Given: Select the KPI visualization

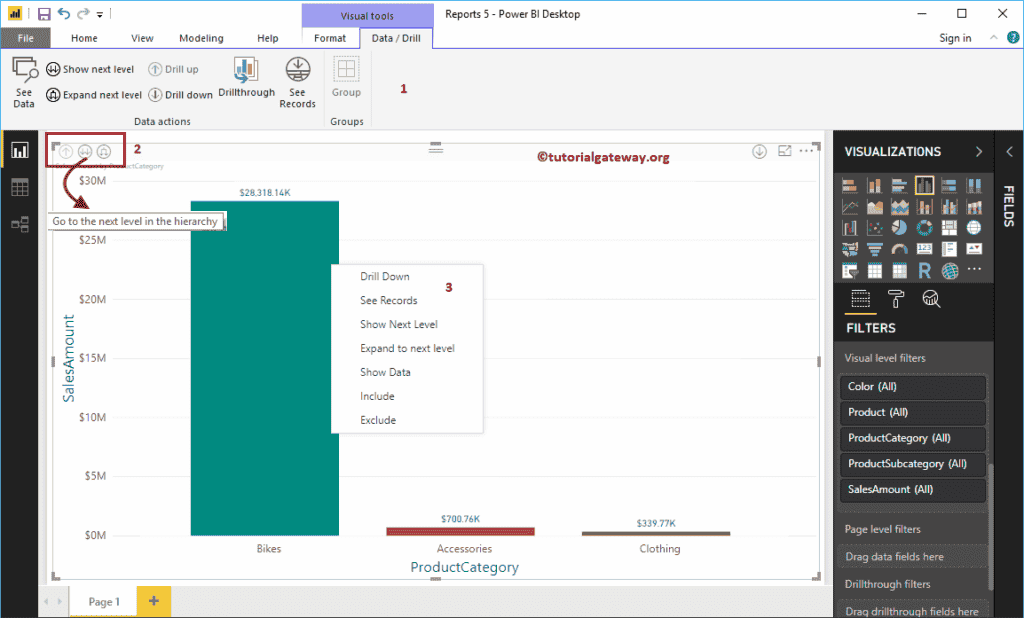Looking at the screenshot, I should (x=974, y=249).
